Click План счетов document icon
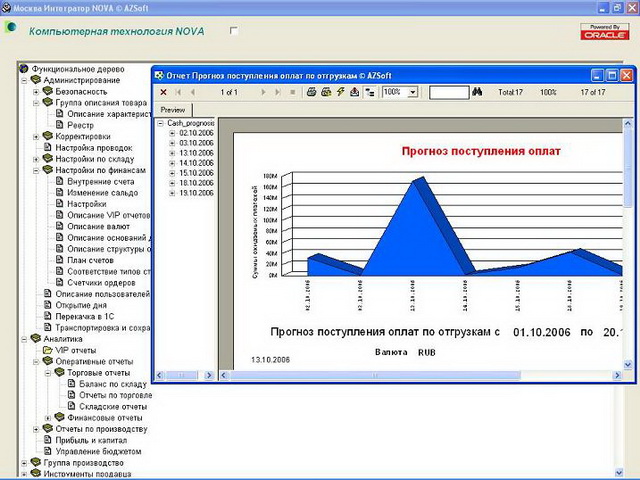The height and width of the screenshot is (480, 640). pyautogui.click(x=60, y=260)
